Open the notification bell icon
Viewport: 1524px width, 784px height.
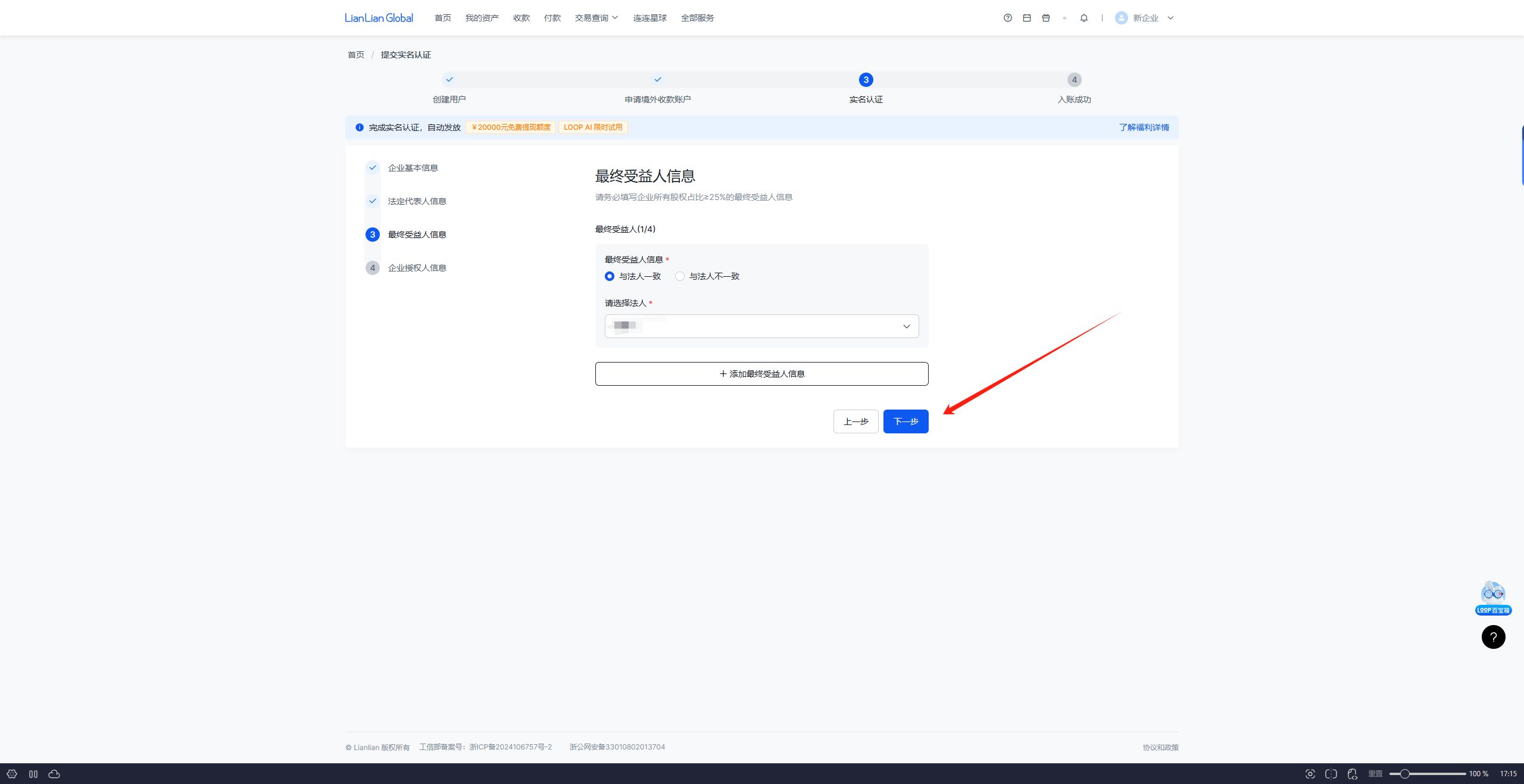coord(1084,18)
